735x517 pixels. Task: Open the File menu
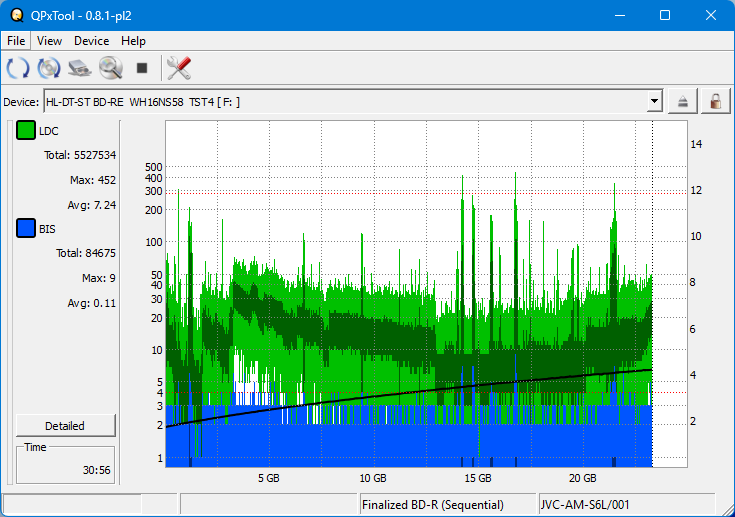pyautogui.click(x=16, y=41)
